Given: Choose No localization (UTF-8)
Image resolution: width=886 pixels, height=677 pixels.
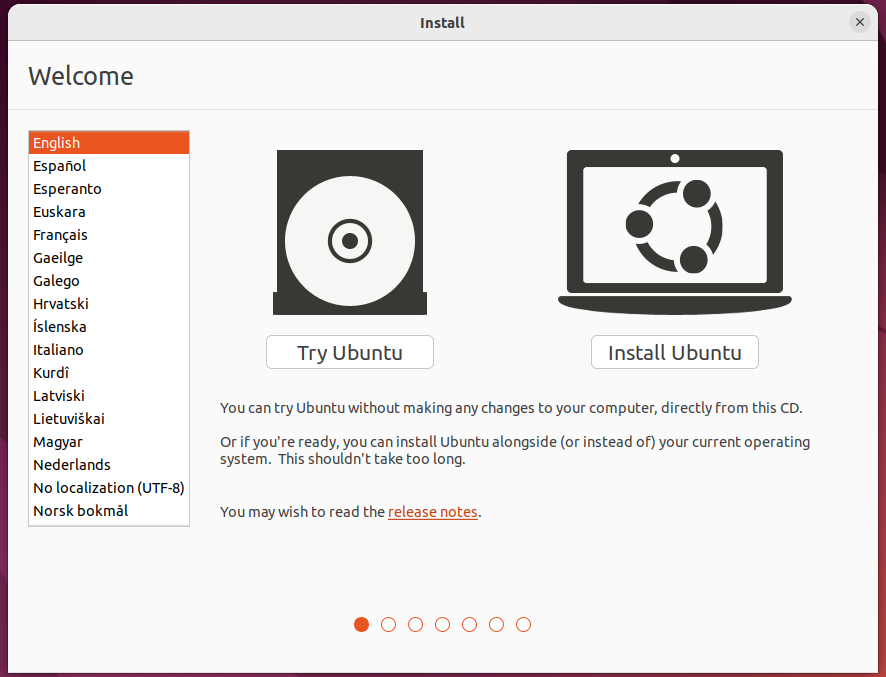Looking at the screenshot, I should 109,488.
